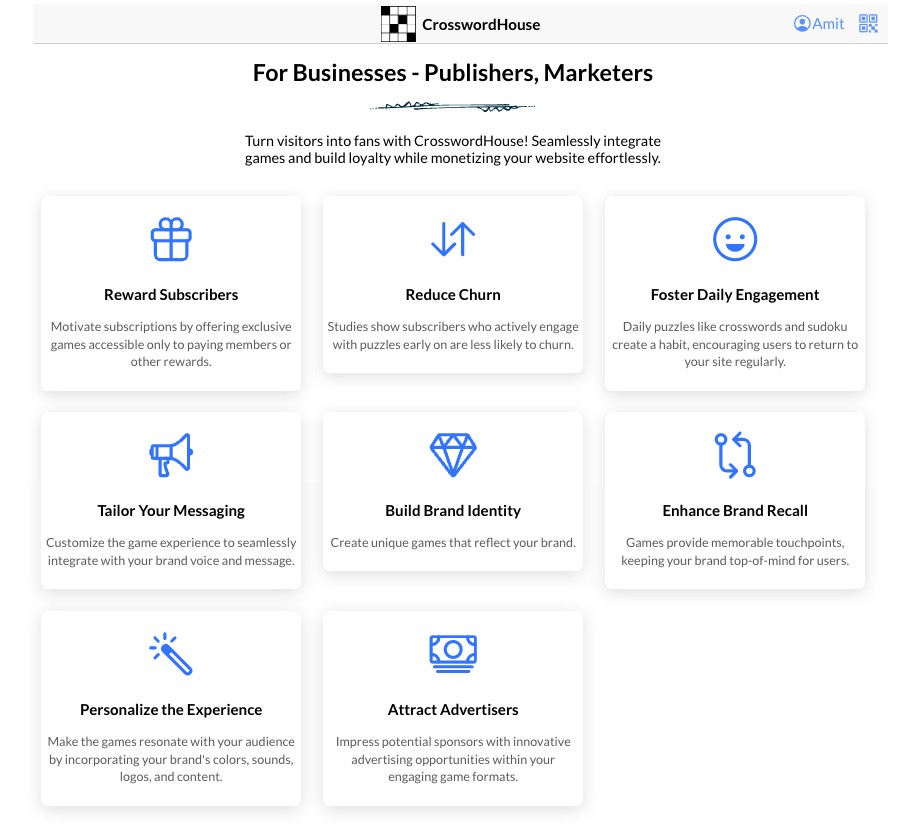Viewport: 907px width, 828px height.
Task: Click the 'Studies show subscribers' description text
Action: tap(453, 335)
